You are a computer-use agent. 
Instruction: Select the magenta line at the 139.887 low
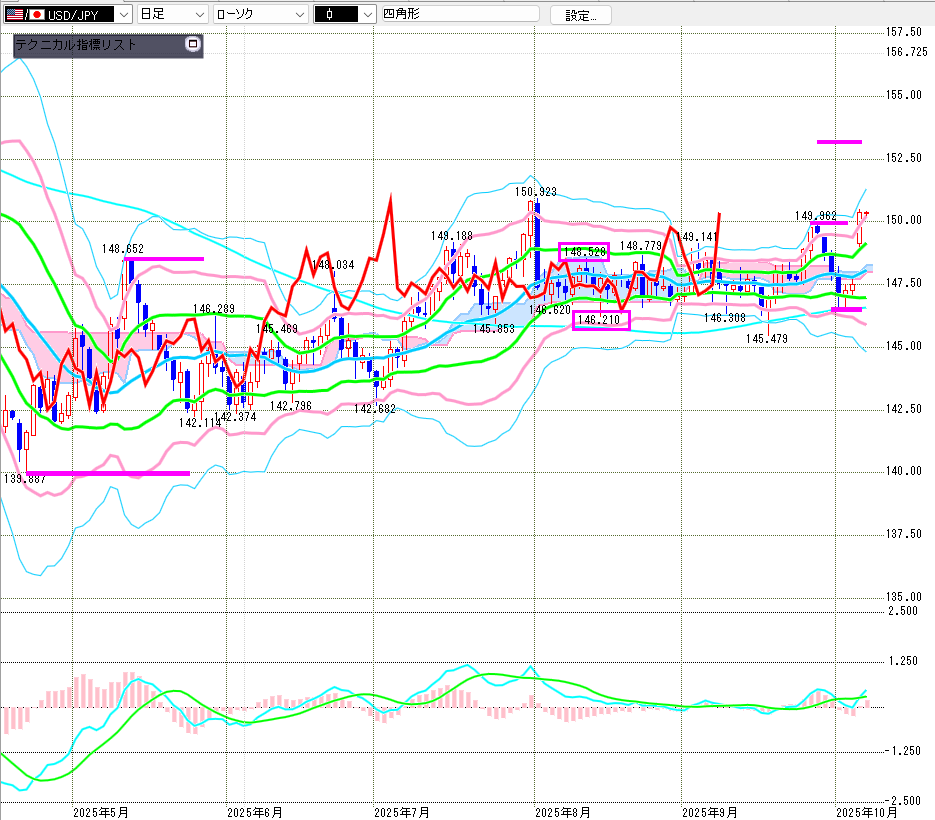point(107,473)
